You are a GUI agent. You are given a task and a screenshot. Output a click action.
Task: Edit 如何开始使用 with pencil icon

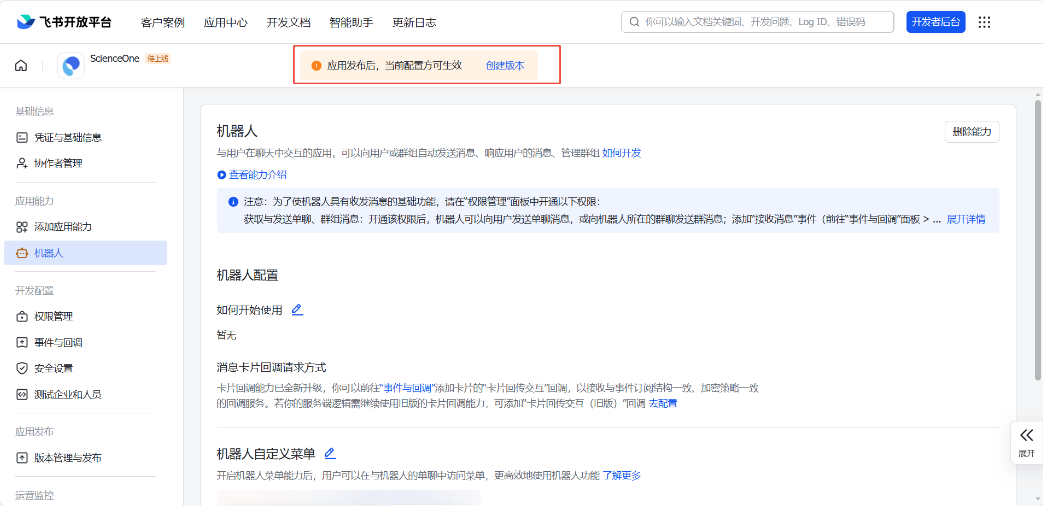click(x=297, y=309)
